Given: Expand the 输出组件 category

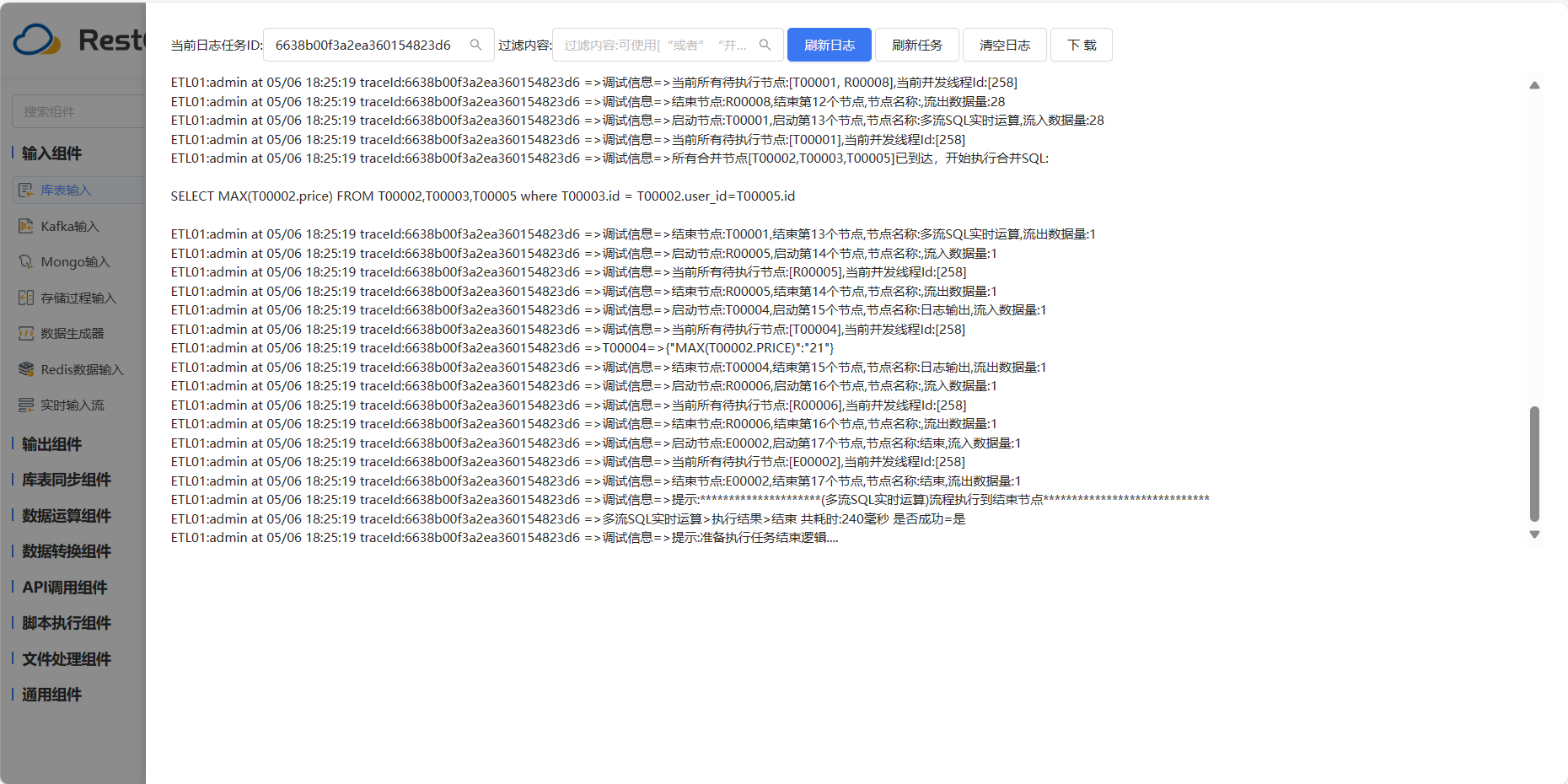Looking at the screenshot, I should click(x=51, y=444).
